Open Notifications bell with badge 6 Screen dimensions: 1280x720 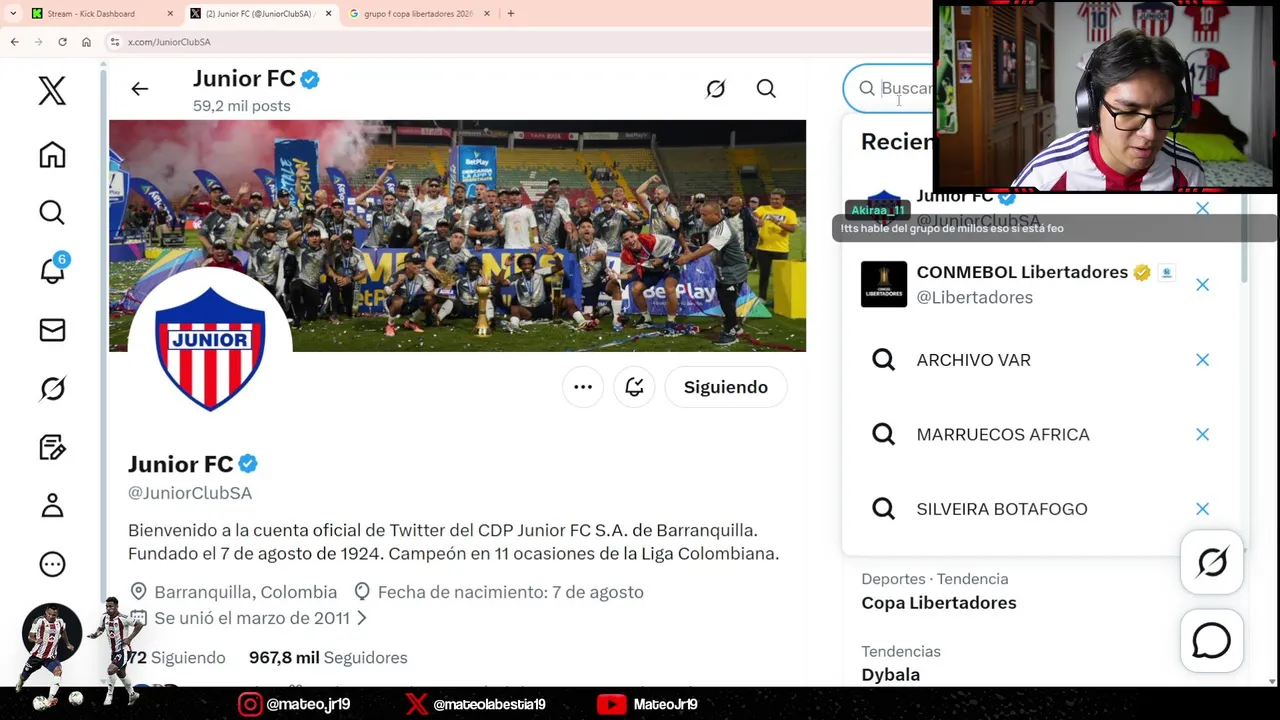(52, 270)
